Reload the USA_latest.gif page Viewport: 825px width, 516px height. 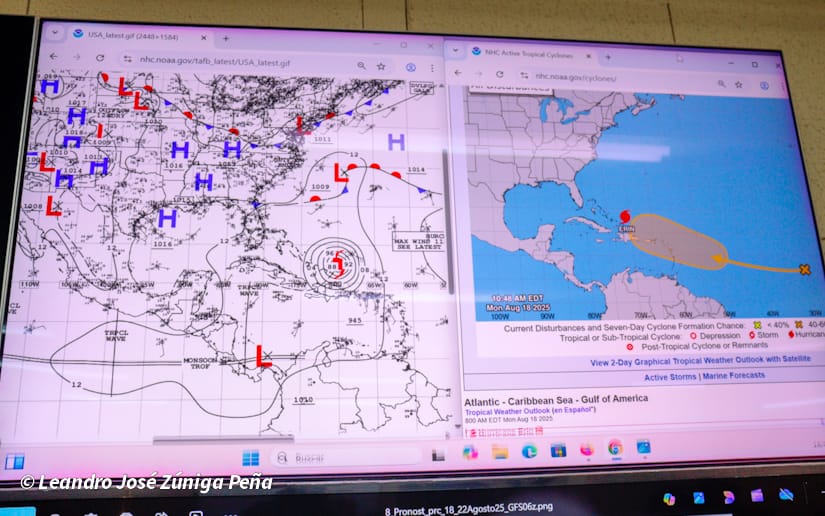point(100,58)
